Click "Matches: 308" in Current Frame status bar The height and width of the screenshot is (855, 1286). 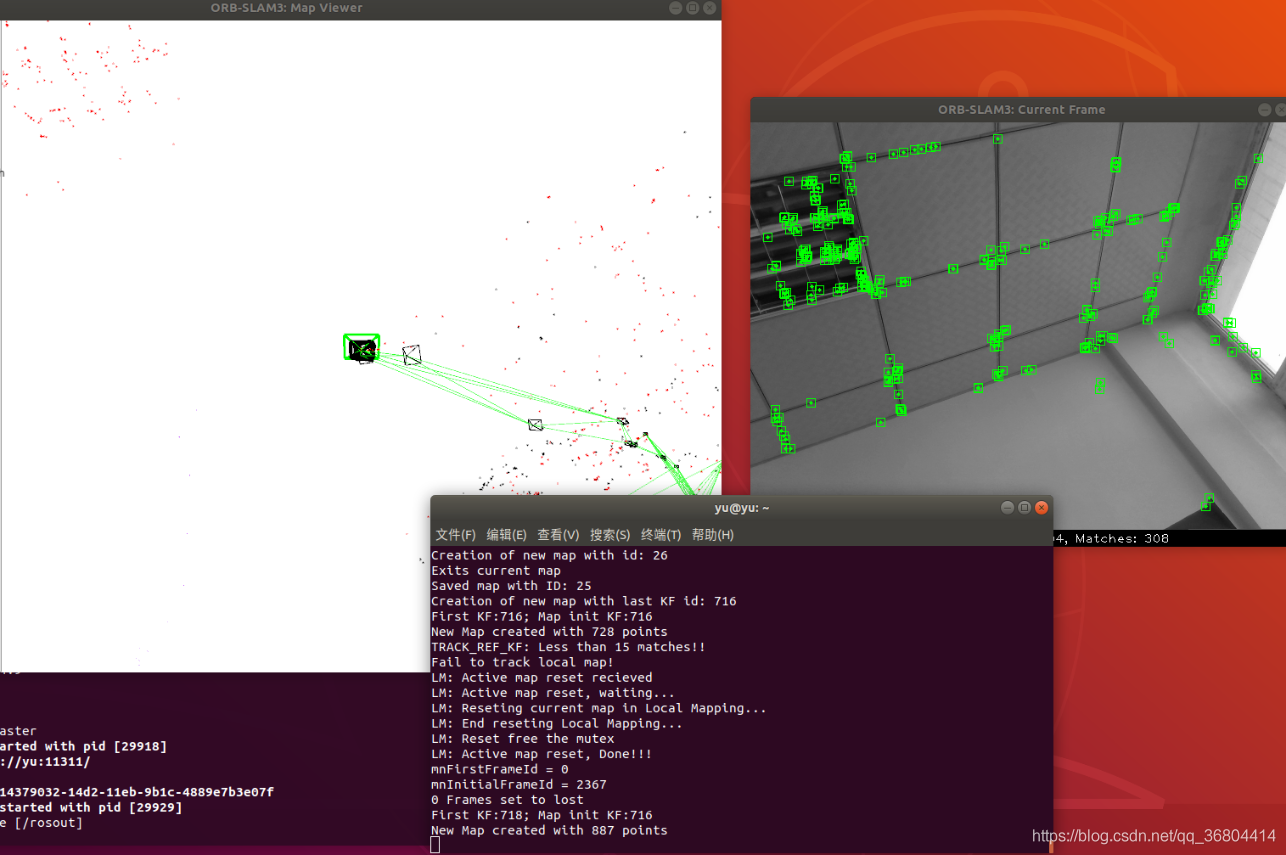coord(1124,538)
